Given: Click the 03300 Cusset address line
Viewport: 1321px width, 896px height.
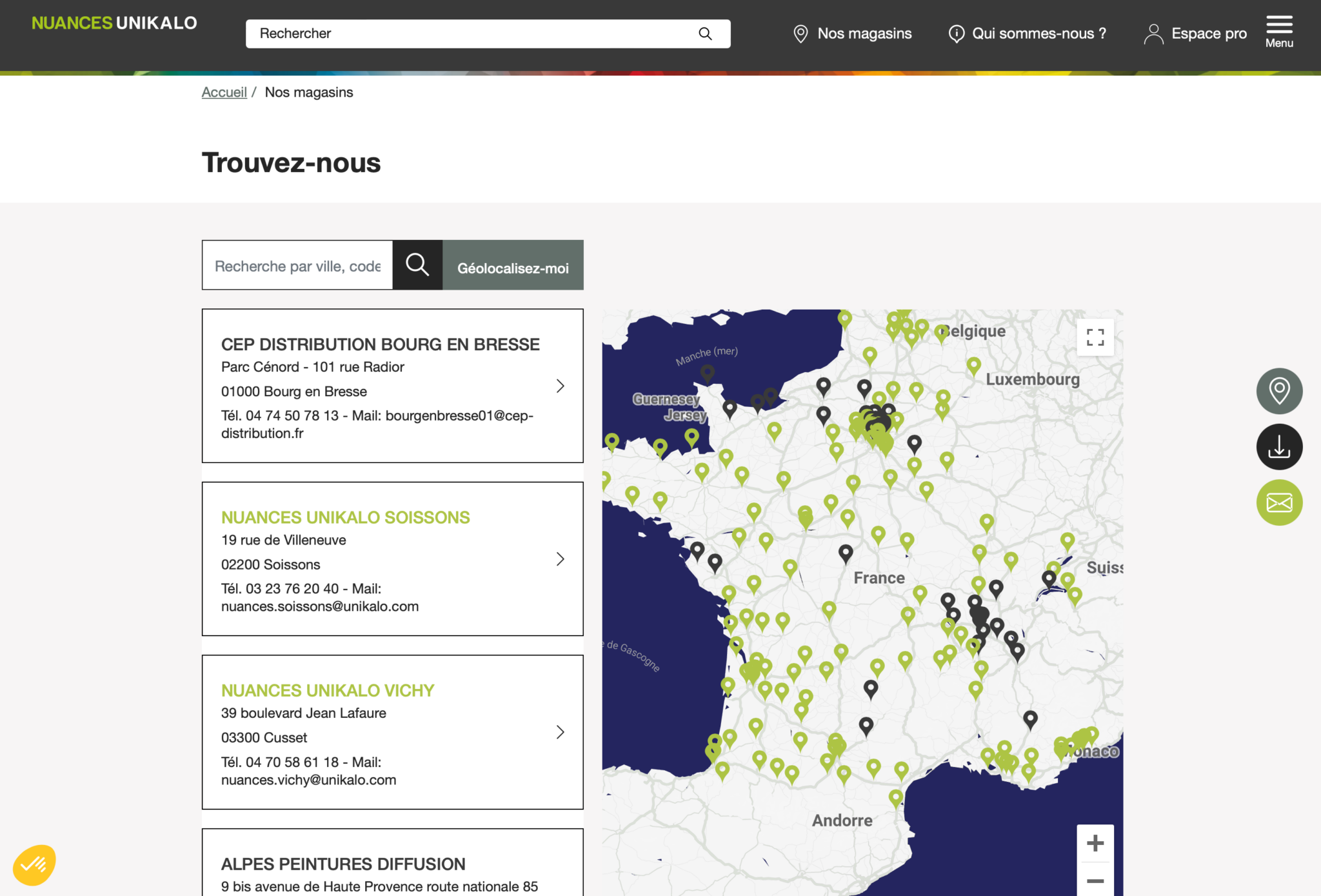Looking at the screenshot, I should click(264, 737).
